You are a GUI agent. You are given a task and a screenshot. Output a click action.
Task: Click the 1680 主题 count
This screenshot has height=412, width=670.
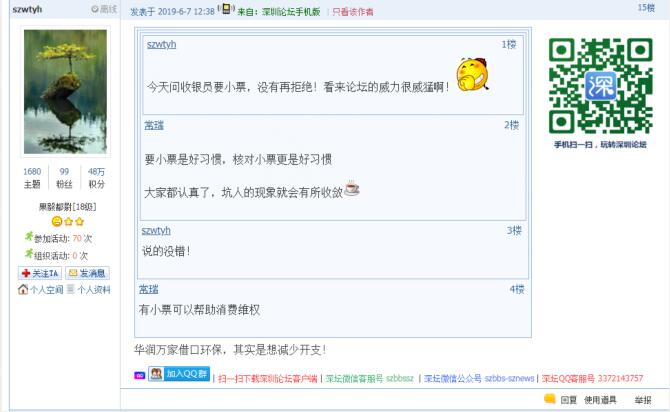(x=32, y=177)
